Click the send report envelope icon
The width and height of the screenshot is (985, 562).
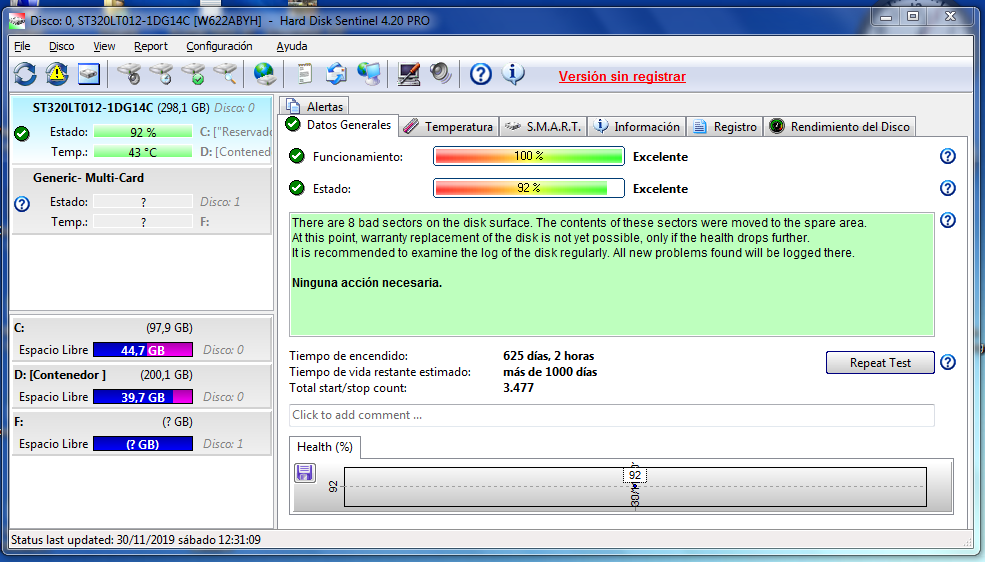pyautogui.click(x=336, y=74)
